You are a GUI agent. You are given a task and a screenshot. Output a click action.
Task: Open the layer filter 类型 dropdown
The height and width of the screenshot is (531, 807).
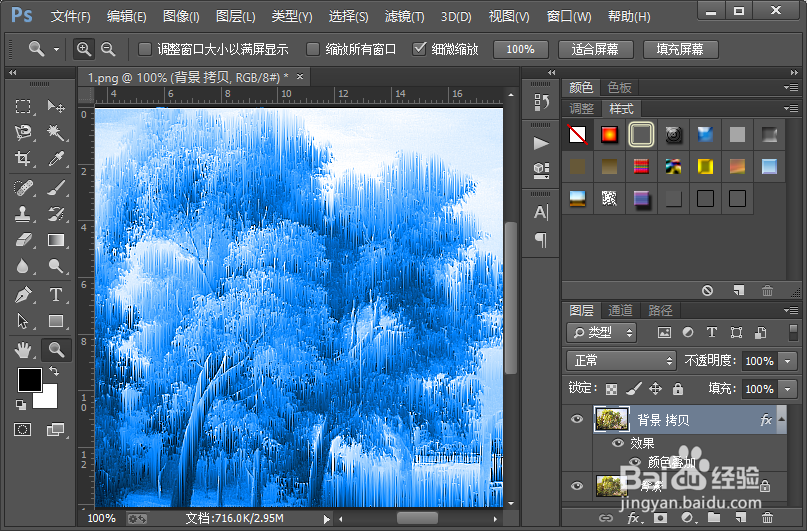(602, 333)
